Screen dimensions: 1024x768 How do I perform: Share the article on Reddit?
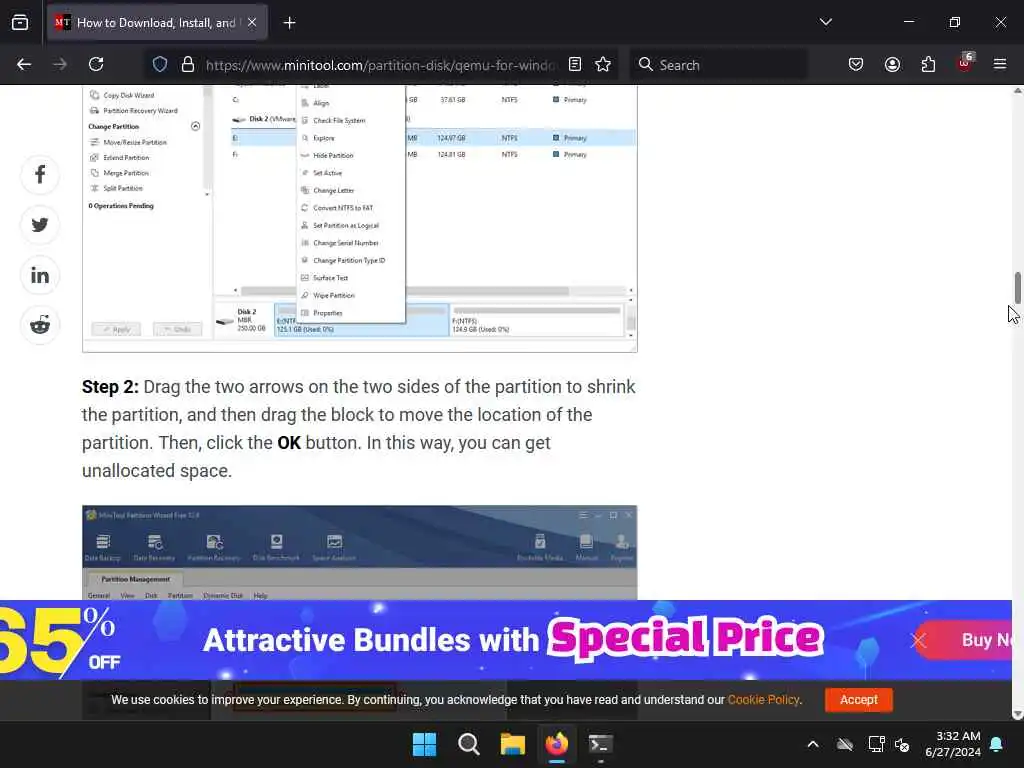40,325
